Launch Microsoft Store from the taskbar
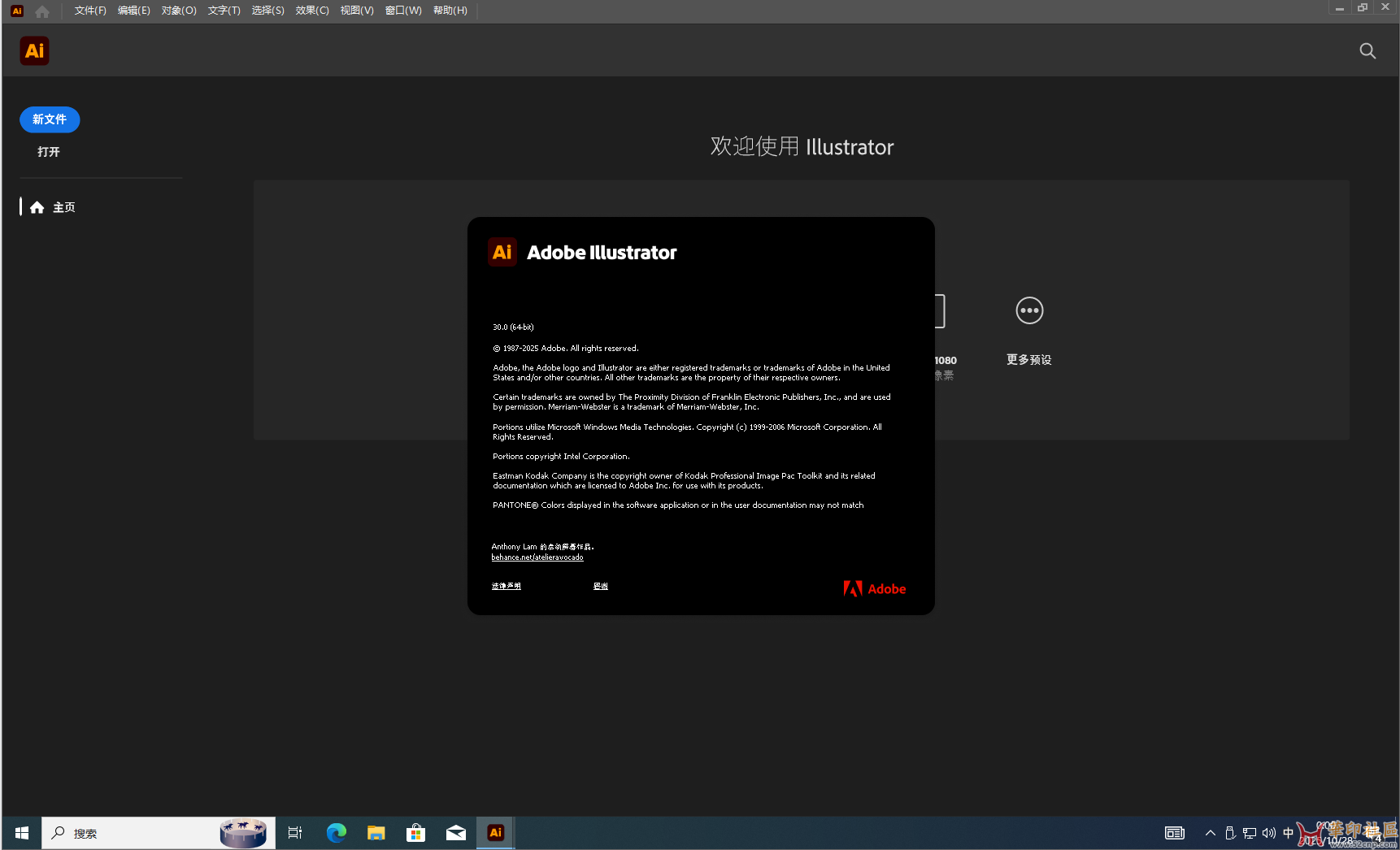1400x850 pixels. [x=415, y=833]
